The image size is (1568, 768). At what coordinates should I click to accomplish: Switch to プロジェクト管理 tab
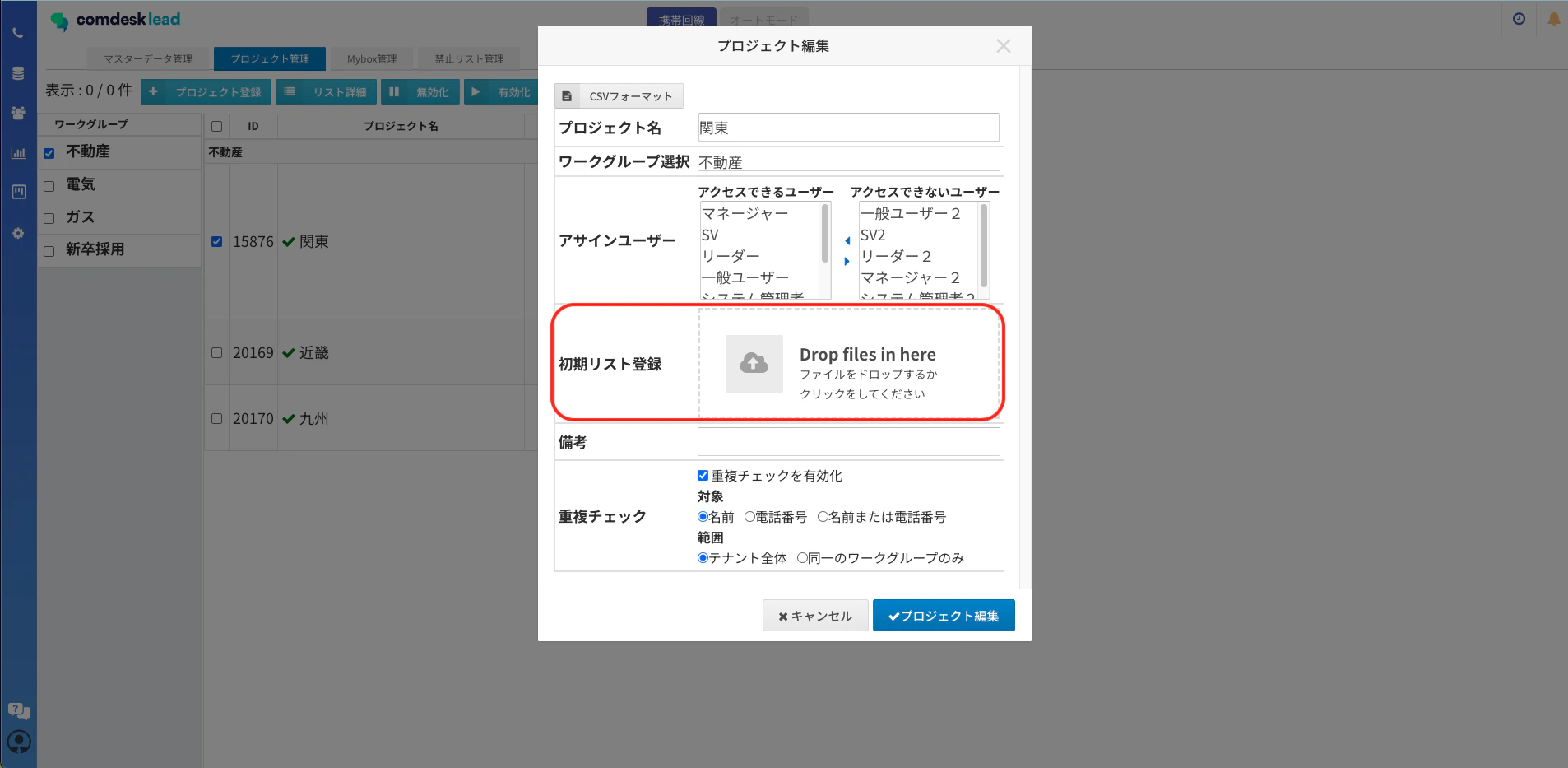(x=270, y=58)
